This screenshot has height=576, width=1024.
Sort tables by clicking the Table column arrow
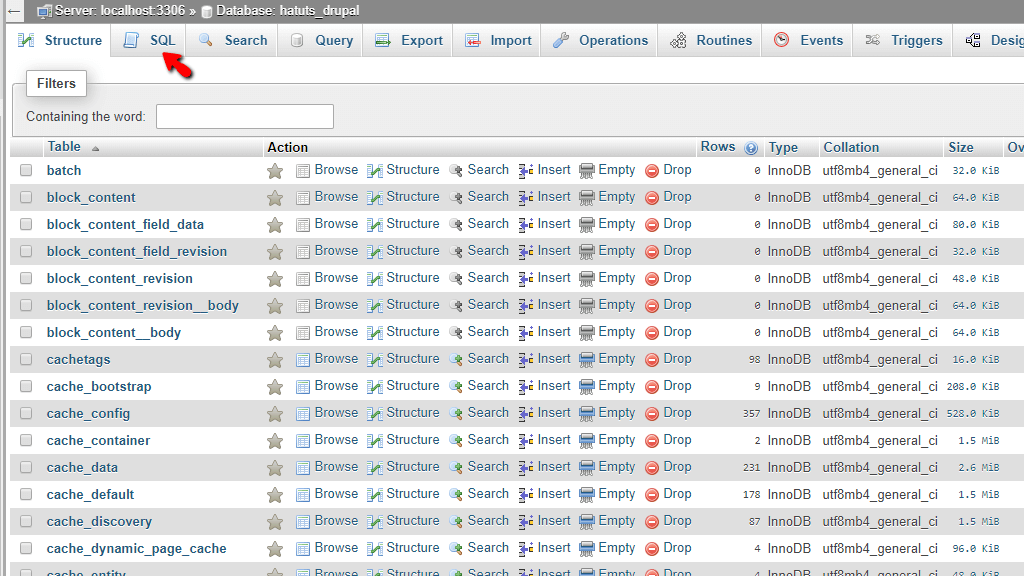click(96, 146)
